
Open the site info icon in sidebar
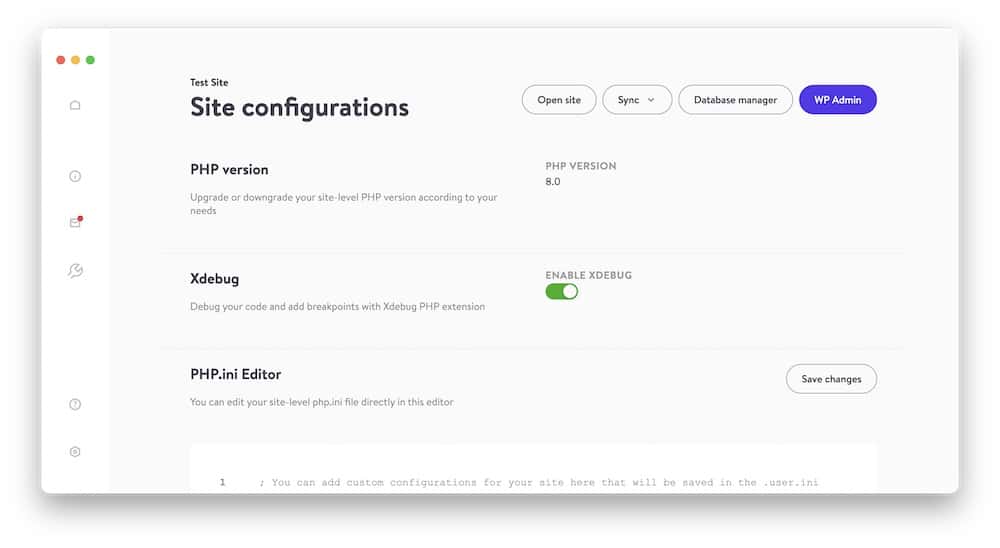pyautogui.click(x=75, y=176)
